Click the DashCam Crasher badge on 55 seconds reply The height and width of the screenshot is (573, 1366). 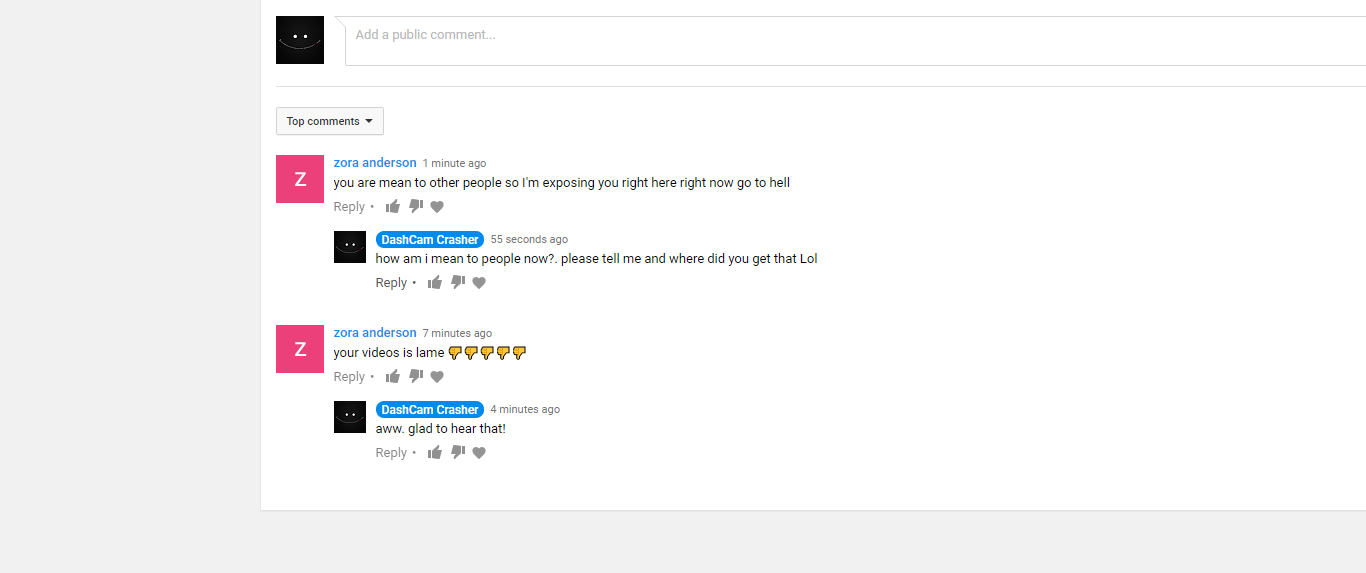(430, 240)
